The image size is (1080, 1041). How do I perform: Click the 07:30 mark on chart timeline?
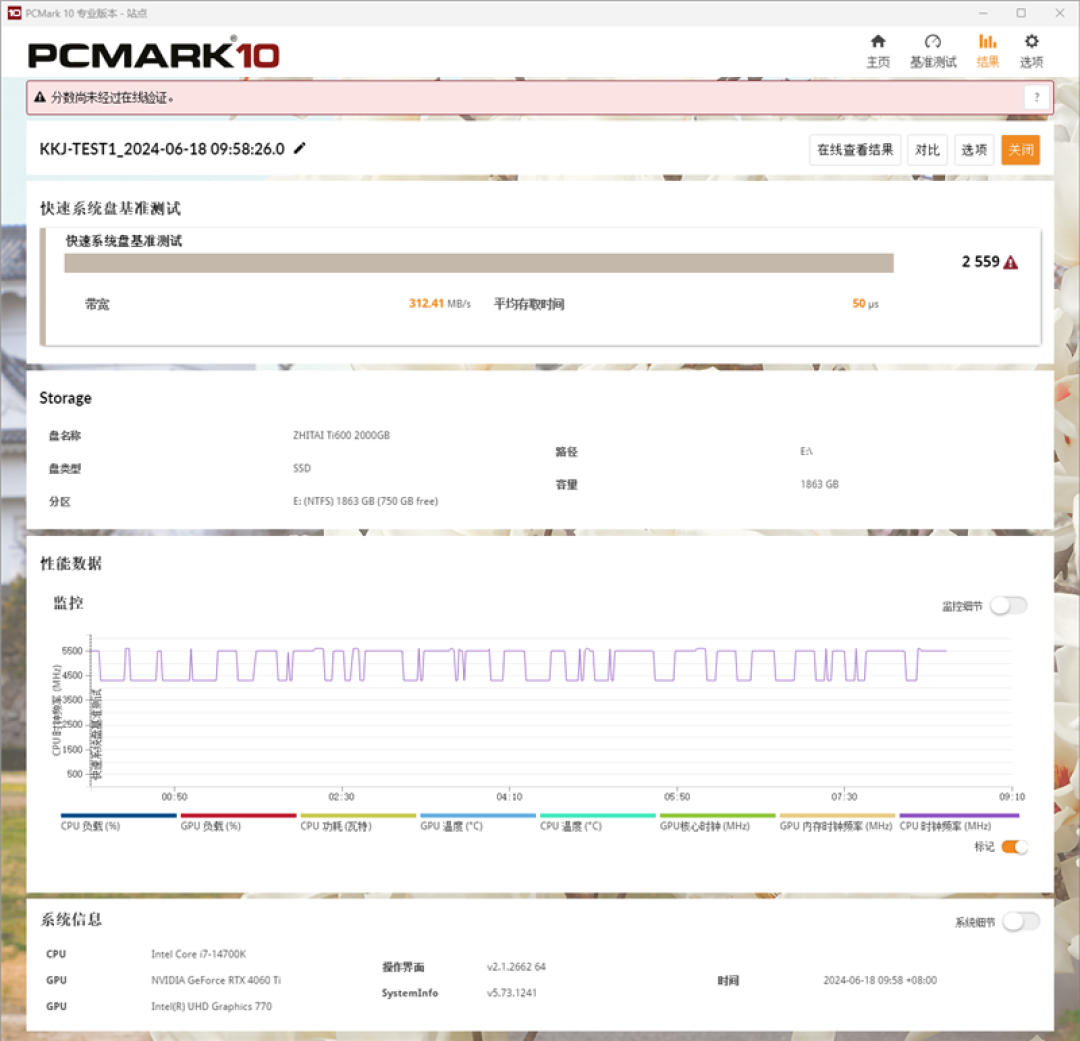844,797
